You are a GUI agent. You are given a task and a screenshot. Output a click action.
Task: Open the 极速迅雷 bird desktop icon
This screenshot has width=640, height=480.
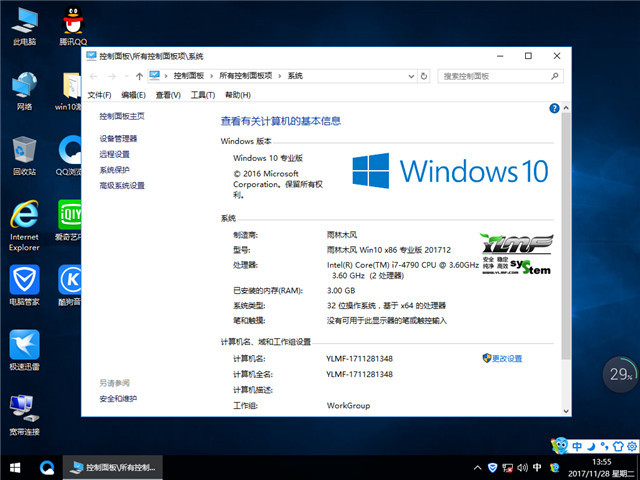point(24,350)
